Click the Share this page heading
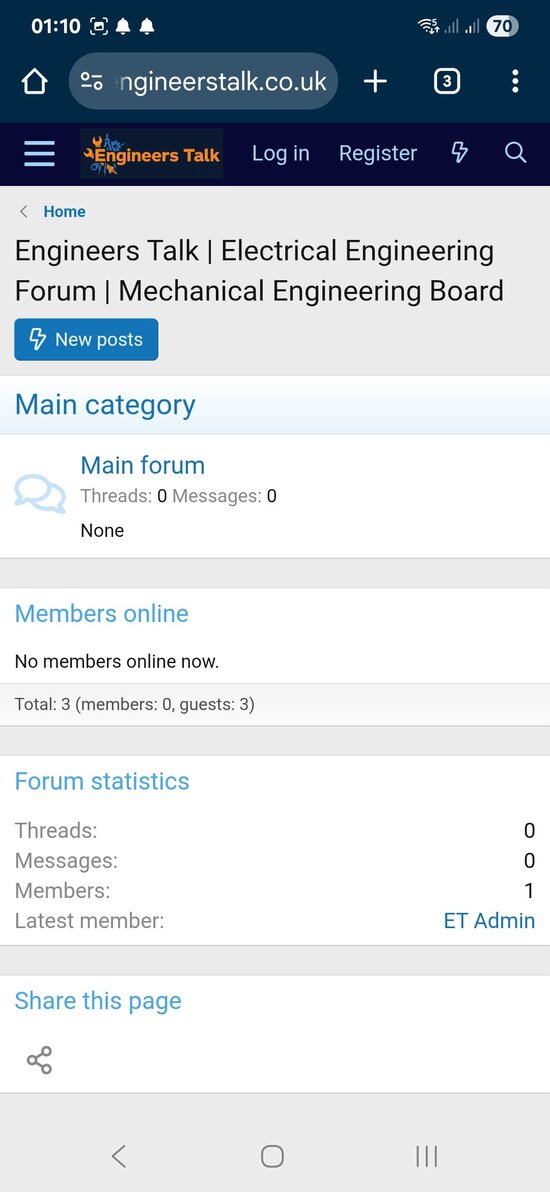This screenshot has width=550, height=1192. pyautogui.click(x=98, y=1000)
